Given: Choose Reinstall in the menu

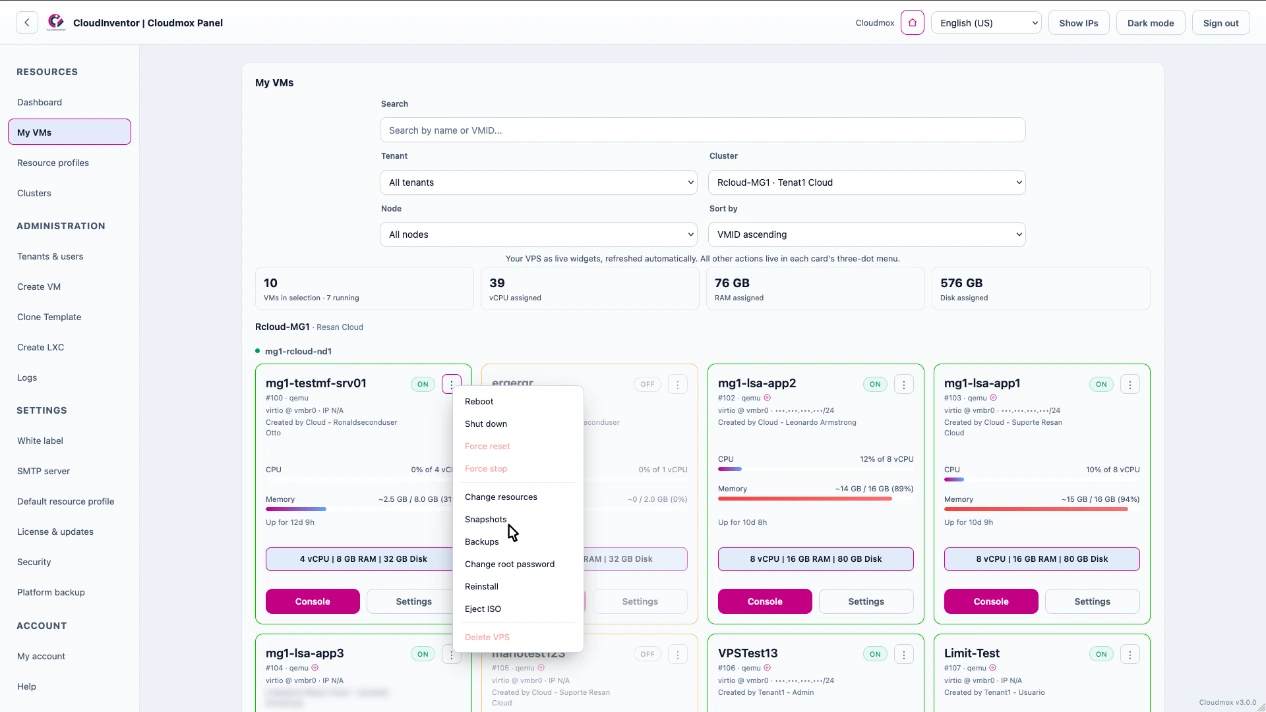Looking at the screenshot, I should [x=518, y=587].
